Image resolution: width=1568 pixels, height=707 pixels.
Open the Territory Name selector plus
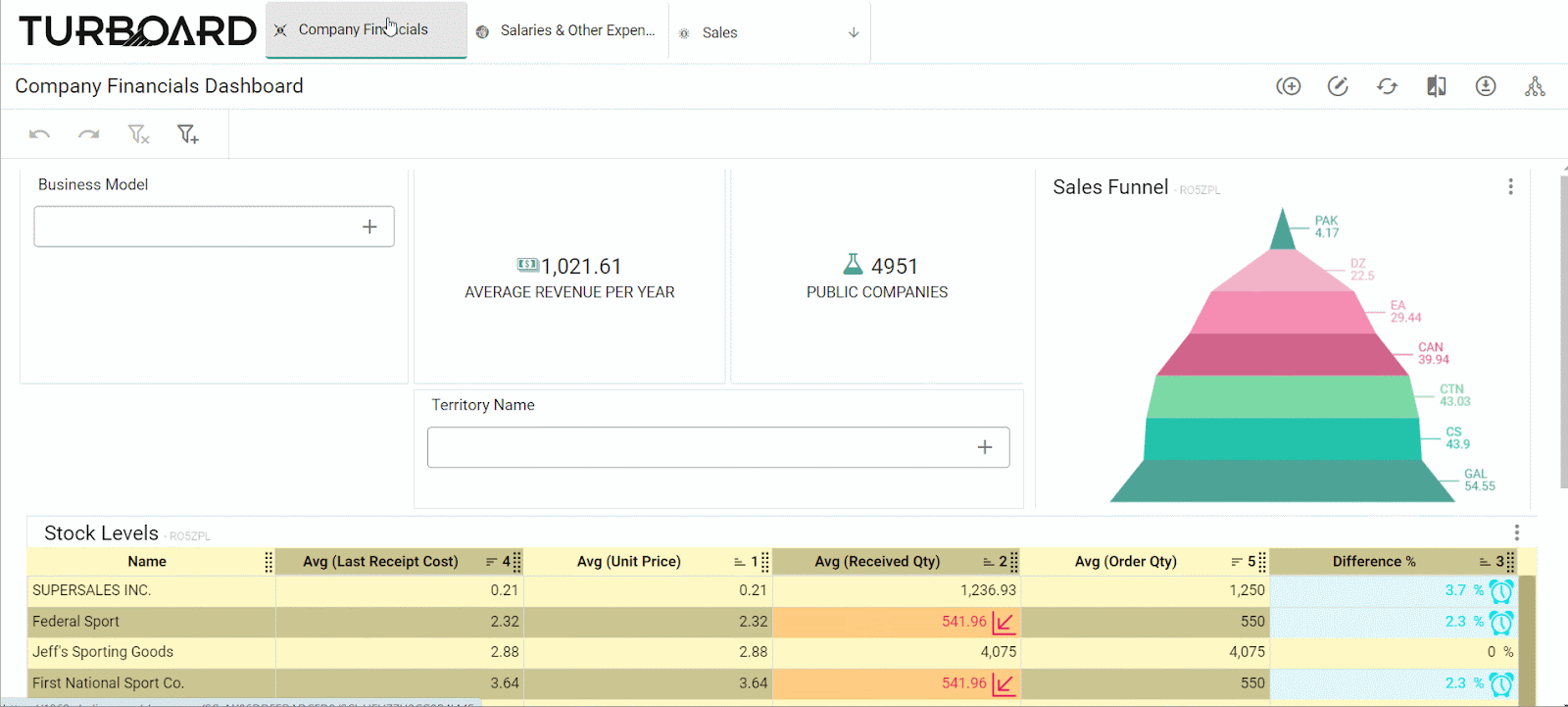coord(985,447)
